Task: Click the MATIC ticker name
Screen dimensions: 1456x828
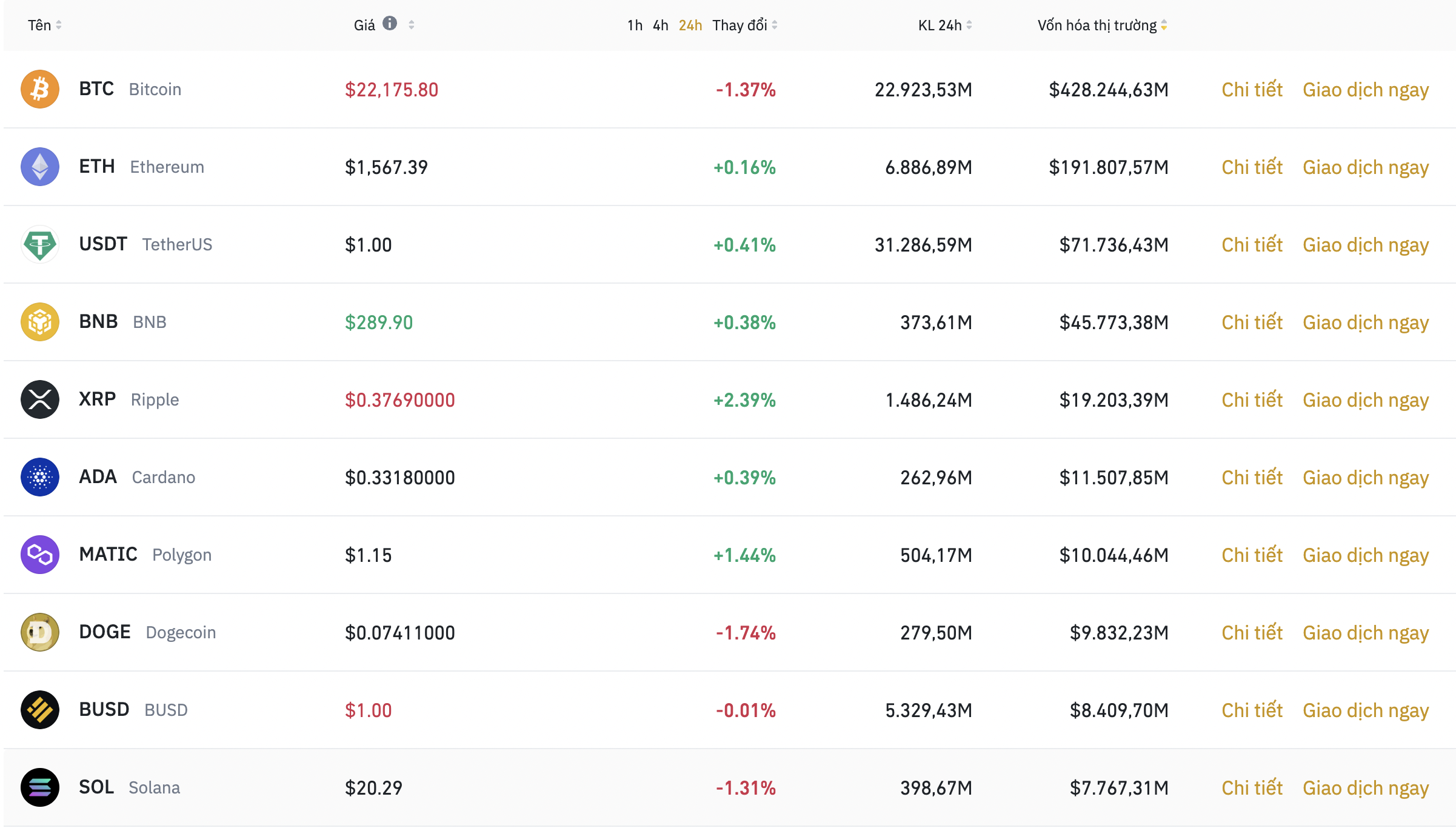Action: tap(108, 555)
